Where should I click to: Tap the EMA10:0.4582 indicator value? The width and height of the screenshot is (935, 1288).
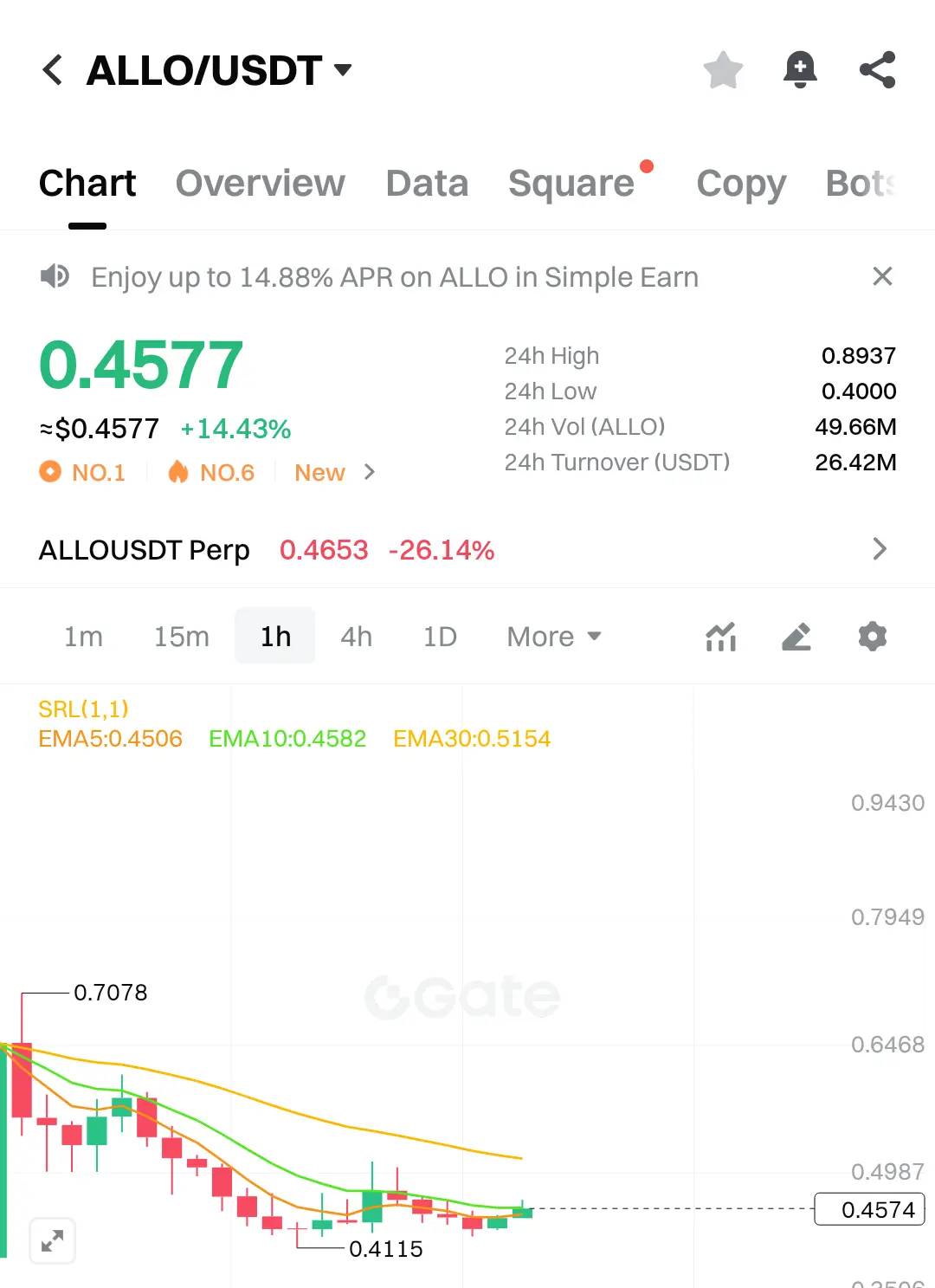(x=287, y=739)
